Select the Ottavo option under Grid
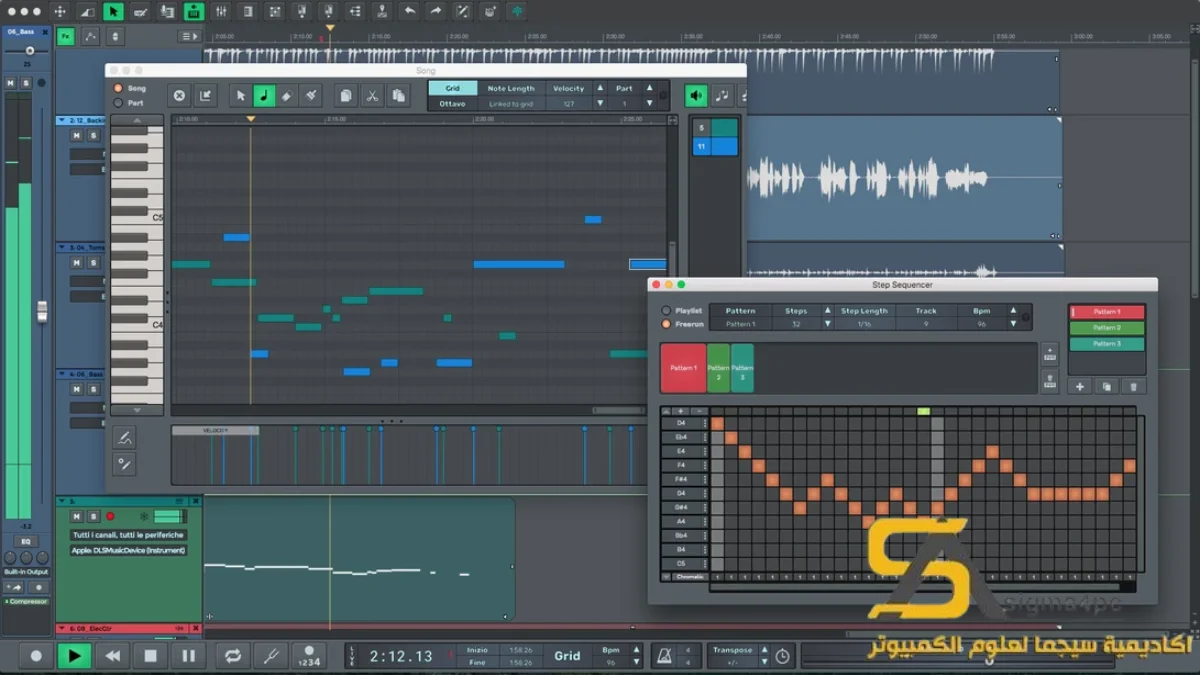Screen dimensions: 1200x675 [453, 103]
